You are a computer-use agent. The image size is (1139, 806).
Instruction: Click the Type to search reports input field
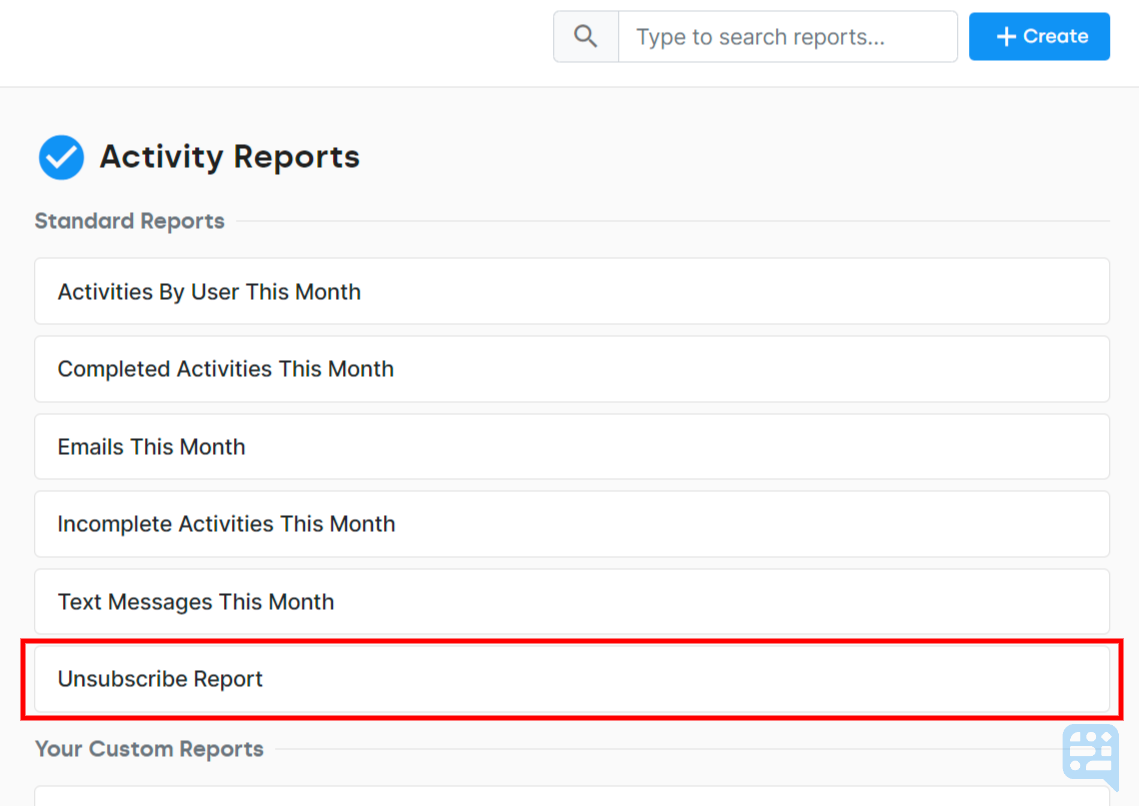pos(787,36)
